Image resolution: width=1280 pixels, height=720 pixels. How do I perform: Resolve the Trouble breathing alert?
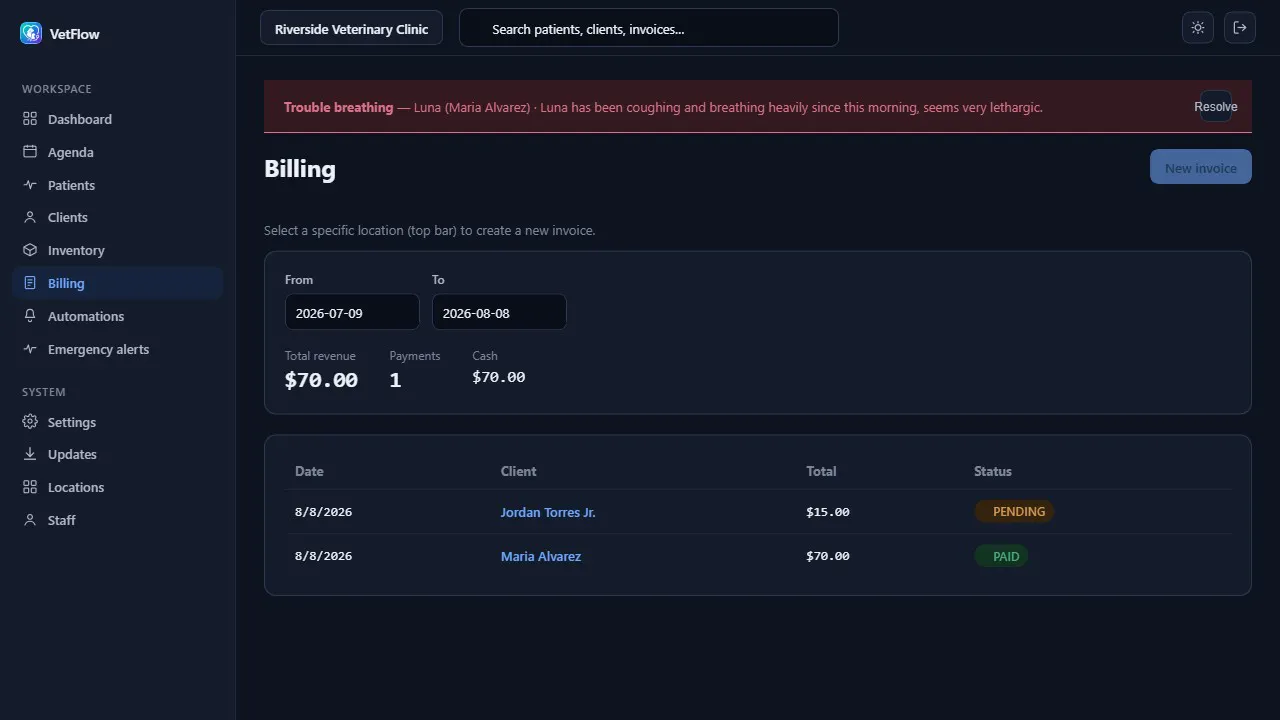tap(1215, 107)
